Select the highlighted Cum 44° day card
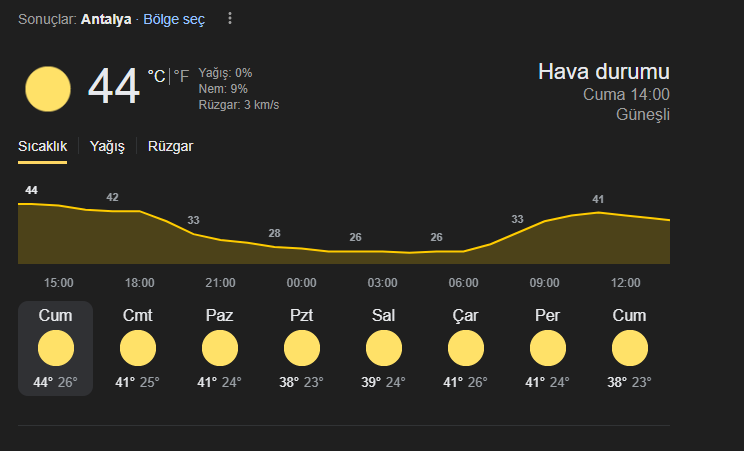This screenshot has width=744, height=451. tap(56, 348)
